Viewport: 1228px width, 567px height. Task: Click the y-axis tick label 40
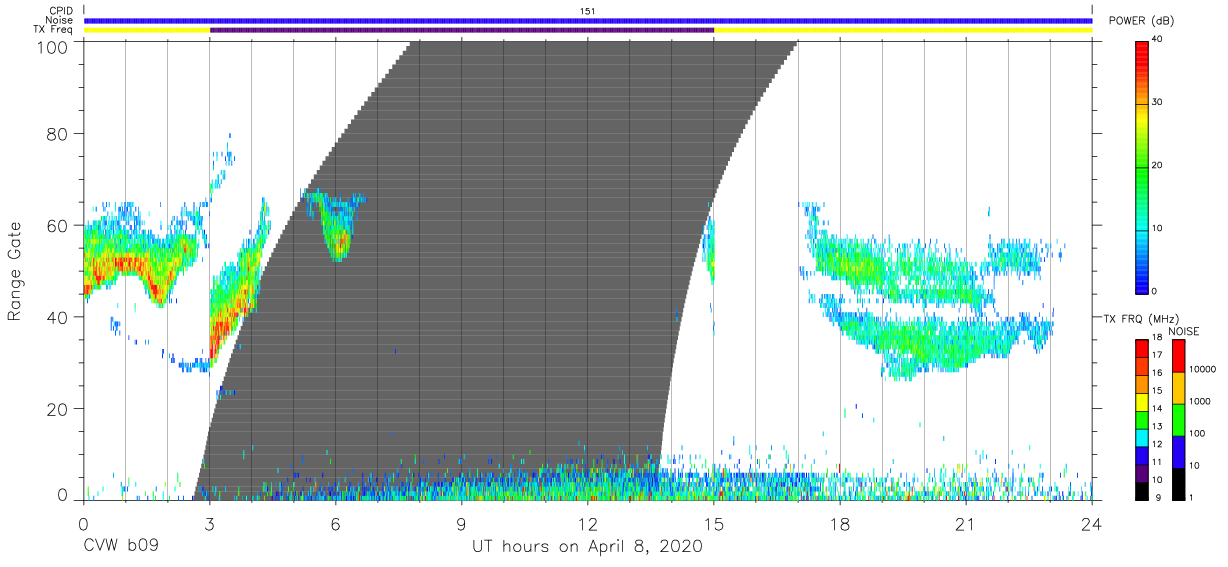point(59,317)
